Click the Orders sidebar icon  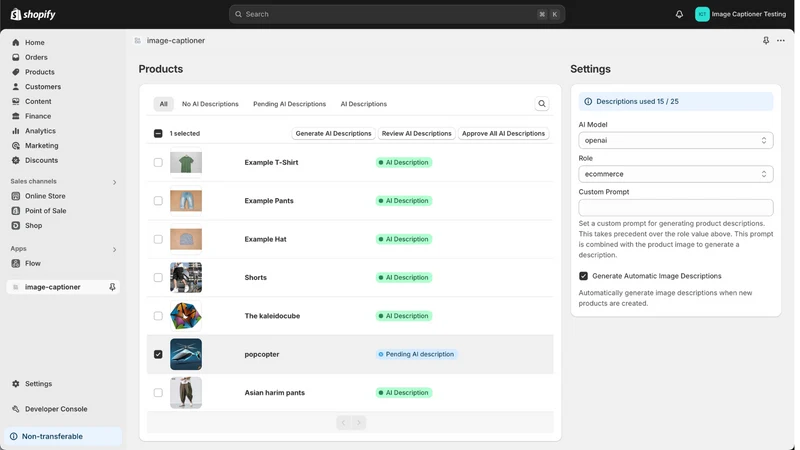pyautogui.click(x=16, y=57)
